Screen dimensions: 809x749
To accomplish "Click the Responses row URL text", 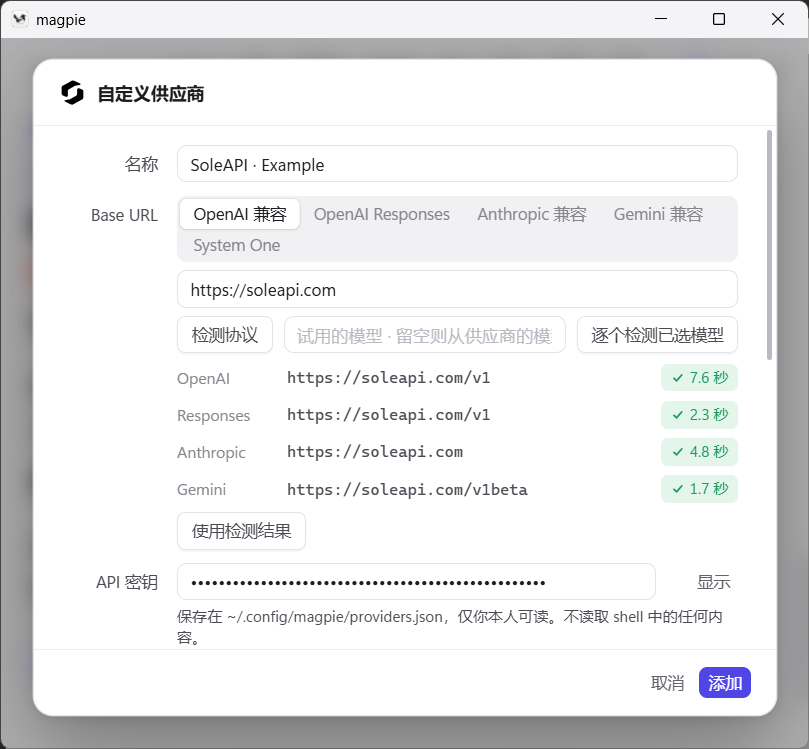I will point(389,415).
